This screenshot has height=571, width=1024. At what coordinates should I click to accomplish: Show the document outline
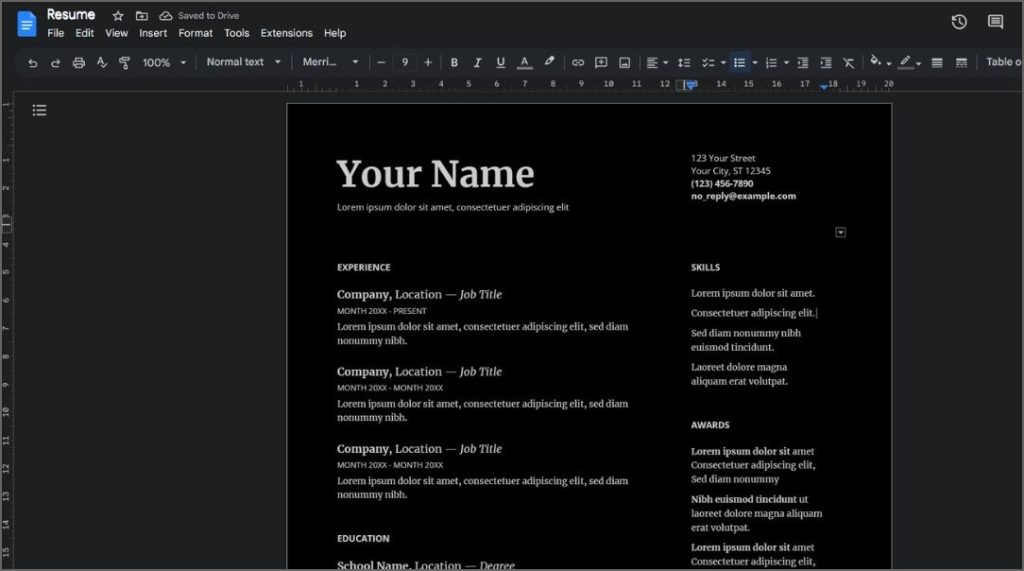(39, 110)
